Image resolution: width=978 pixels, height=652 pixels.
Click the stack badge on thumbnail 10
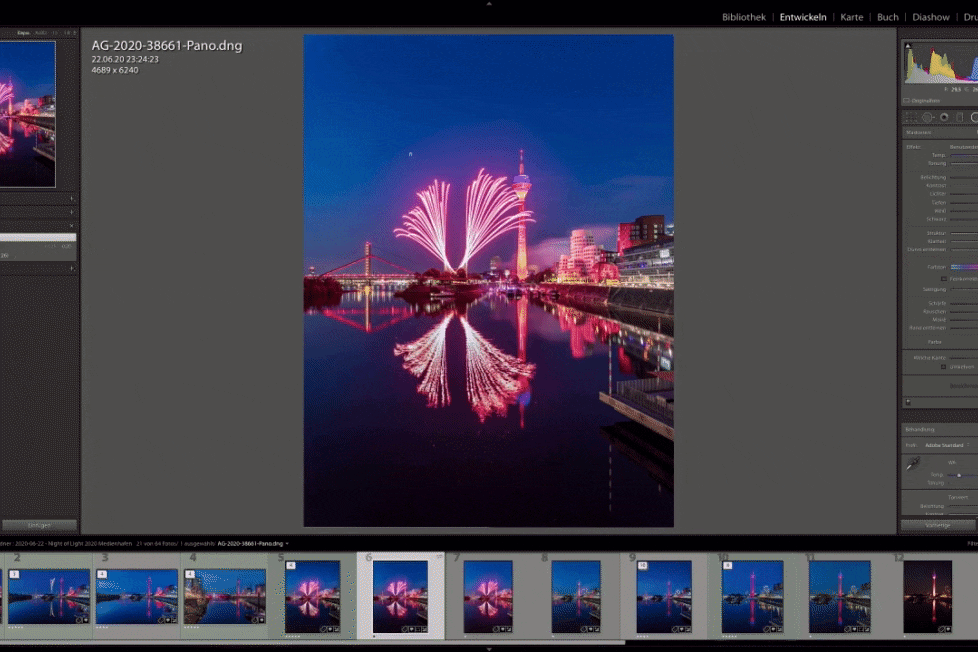click(727, 565)
